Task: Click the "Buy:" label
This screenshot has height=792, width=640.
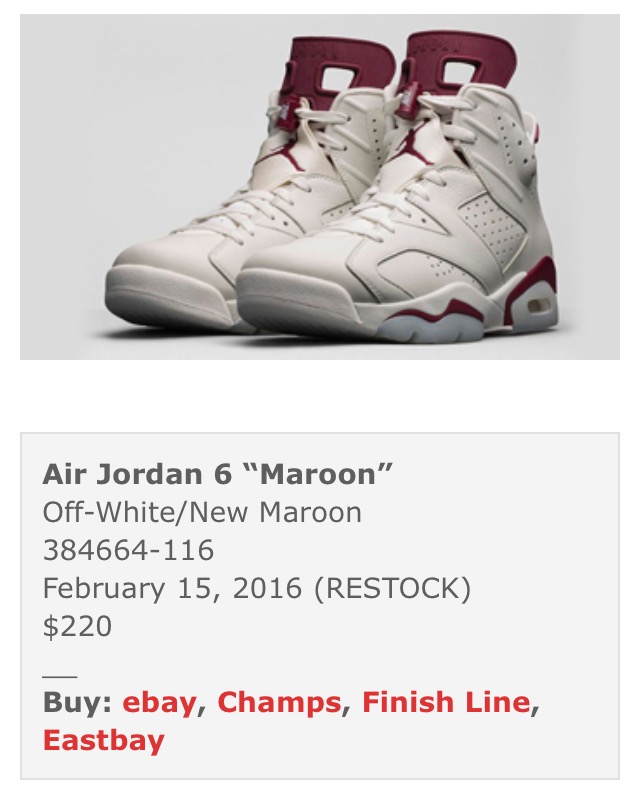Action: [x=77, y=703]
